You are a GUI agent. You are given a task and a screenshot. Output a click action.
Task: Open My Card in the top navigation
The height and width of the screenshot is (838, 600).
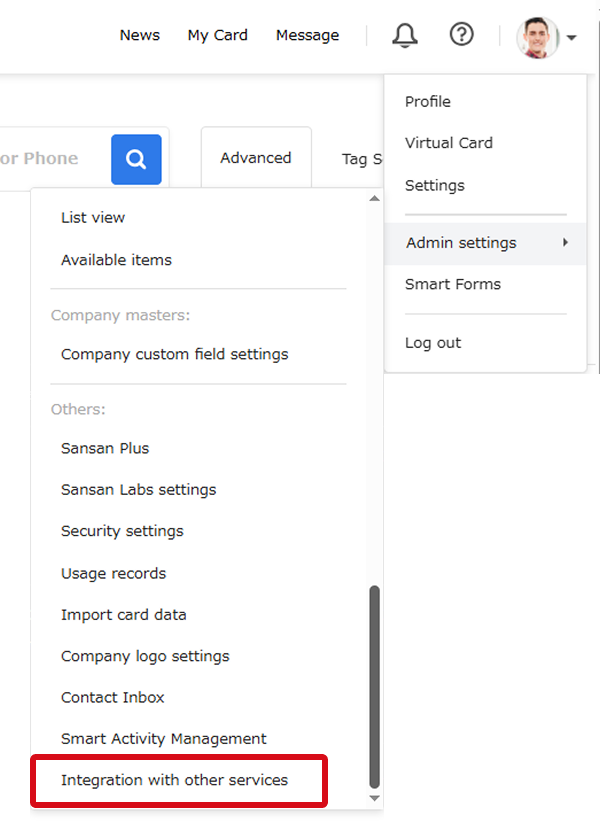217,35
